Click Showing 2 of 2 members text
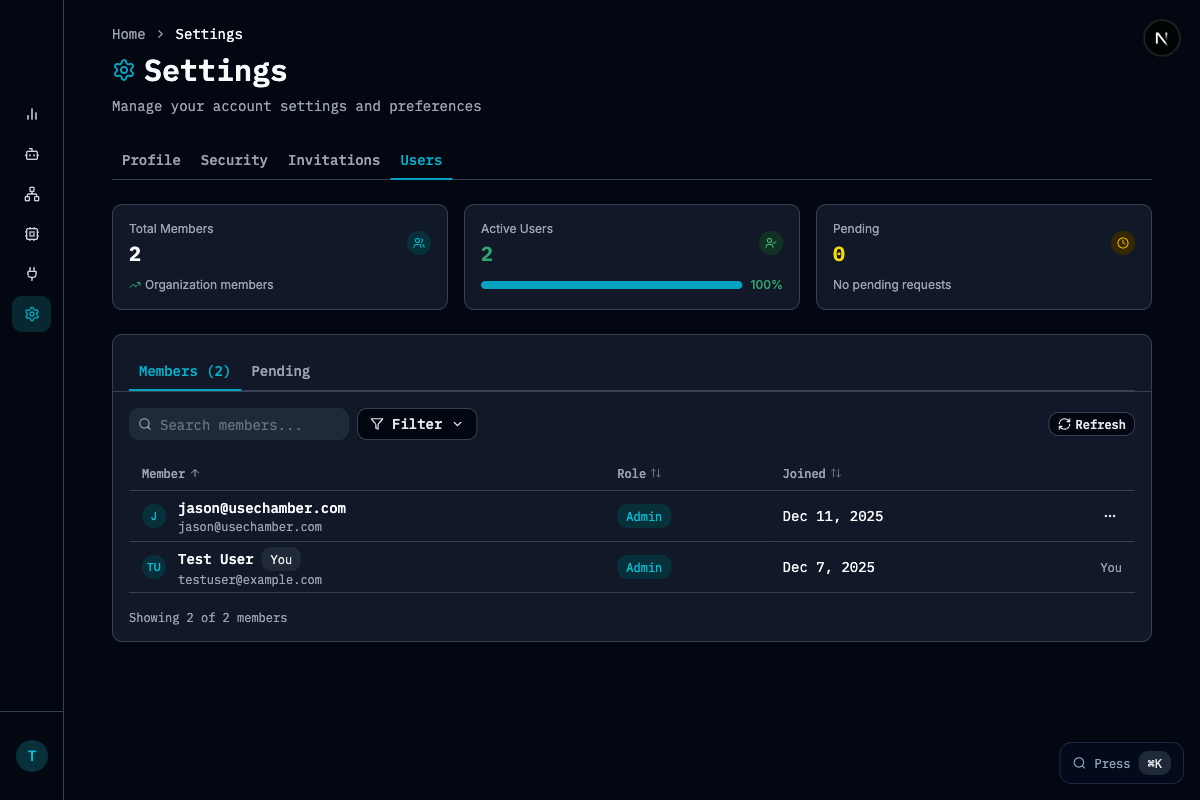The image size is (1200, 800). (x=208, y=618)
